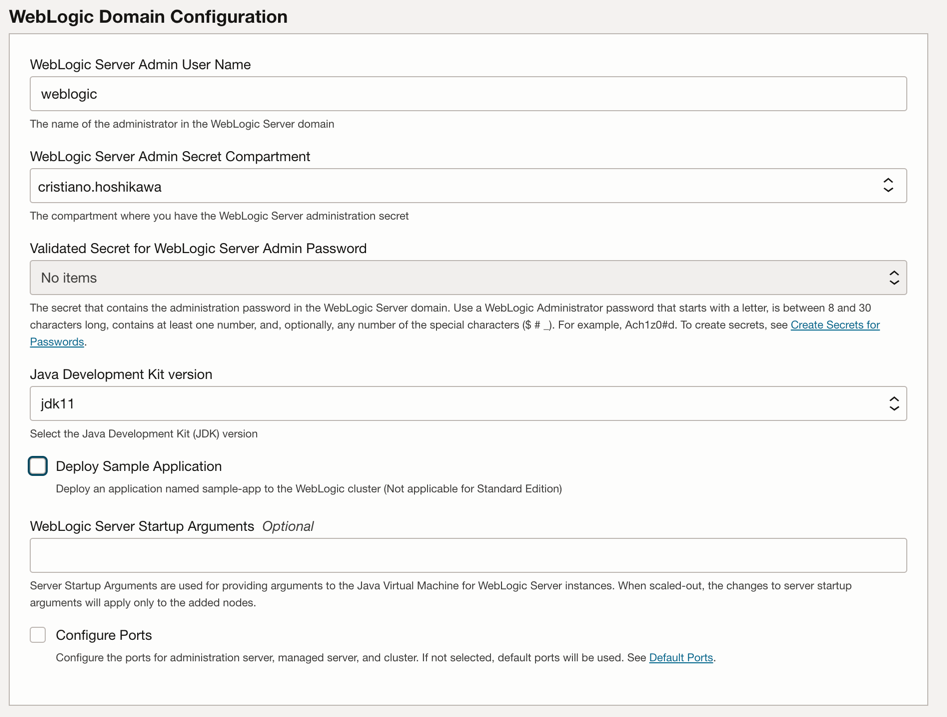Open the Create Secrets for Passwords link
The width and height of the screenshot is (947, 717).
(x=834, y=325)
